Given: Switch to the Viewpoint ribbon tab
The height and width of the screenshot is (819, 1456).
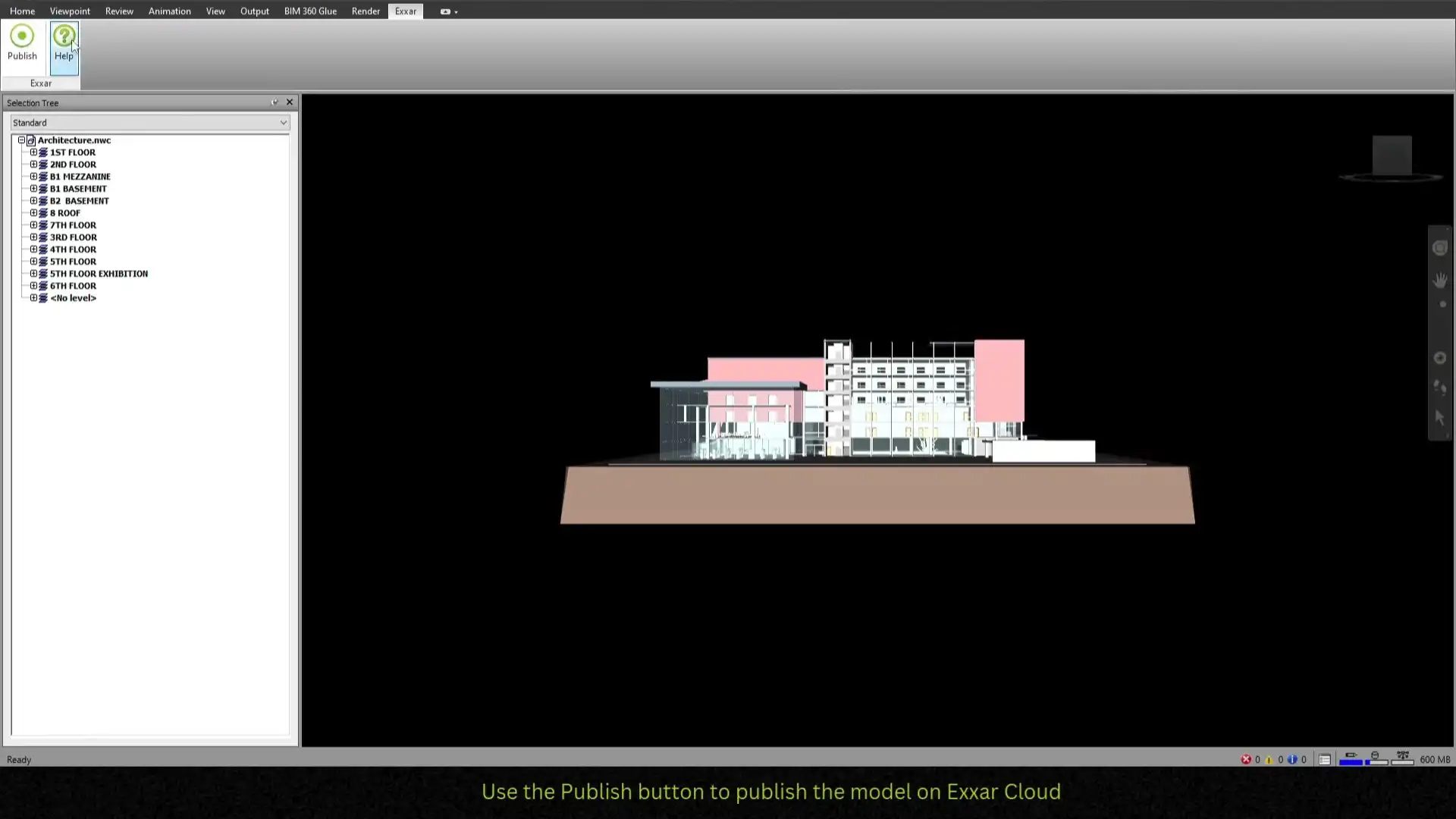Looking at the screenshot, I should click(70, 11).
